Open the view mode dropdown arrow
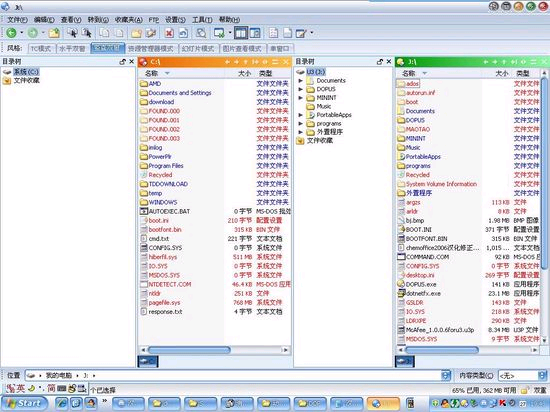Image resolution: width=550 pixels, height=412 pixels. [x=230, y=33]
